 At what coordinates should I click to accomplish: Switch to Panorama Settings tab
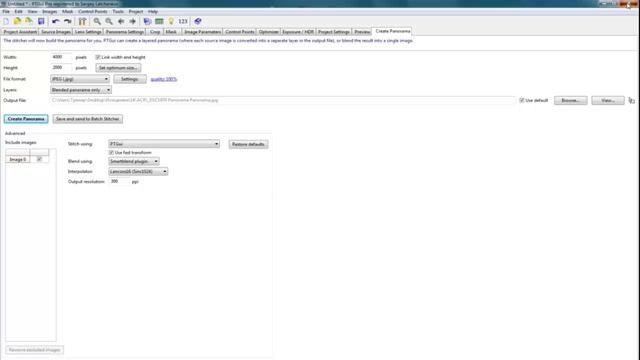[x=124, y=32]
